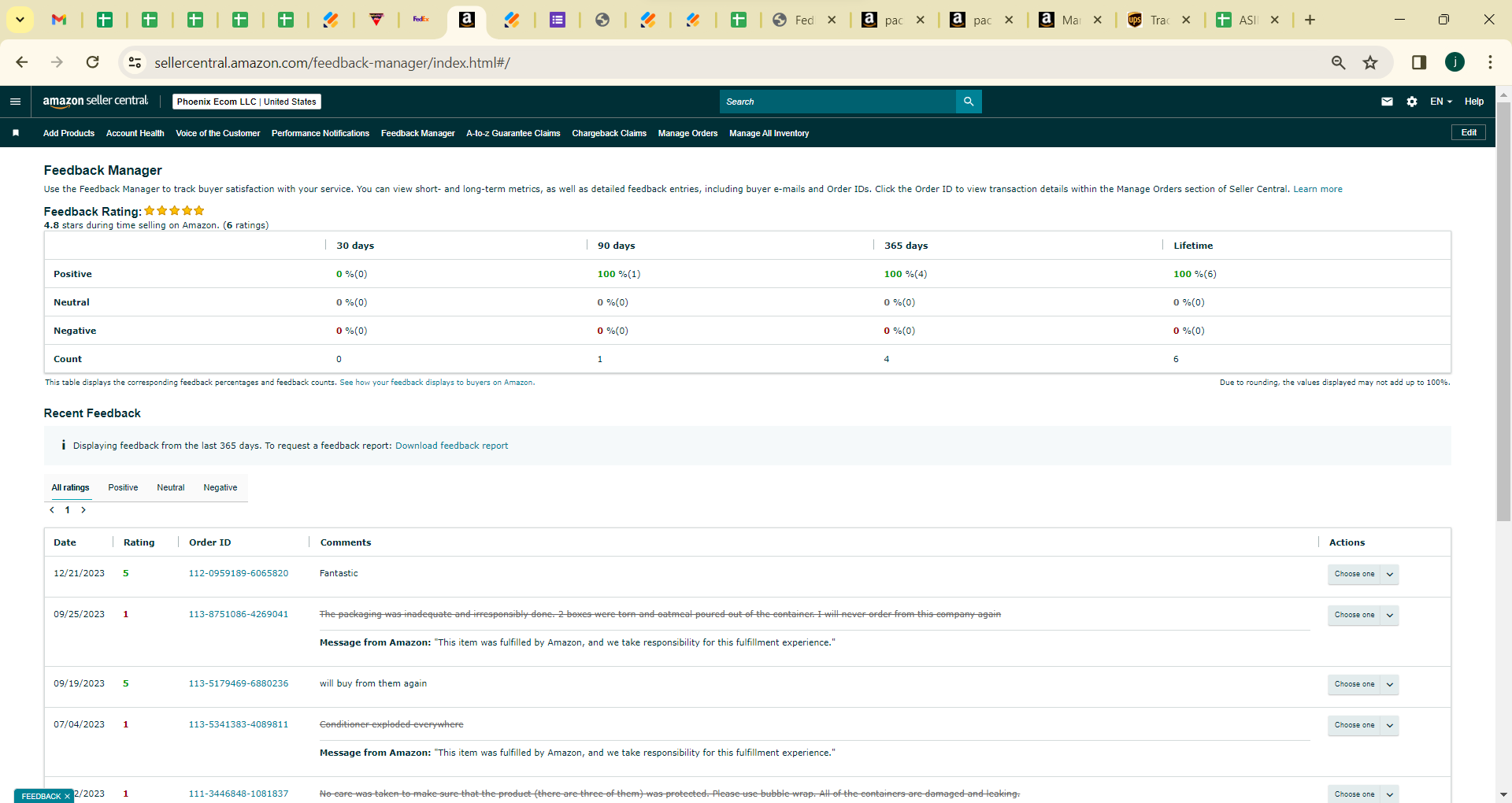The width and height of the screenshot is (1512, 803).
Task: Open Voice of the Customer
Action: [218, 133]
